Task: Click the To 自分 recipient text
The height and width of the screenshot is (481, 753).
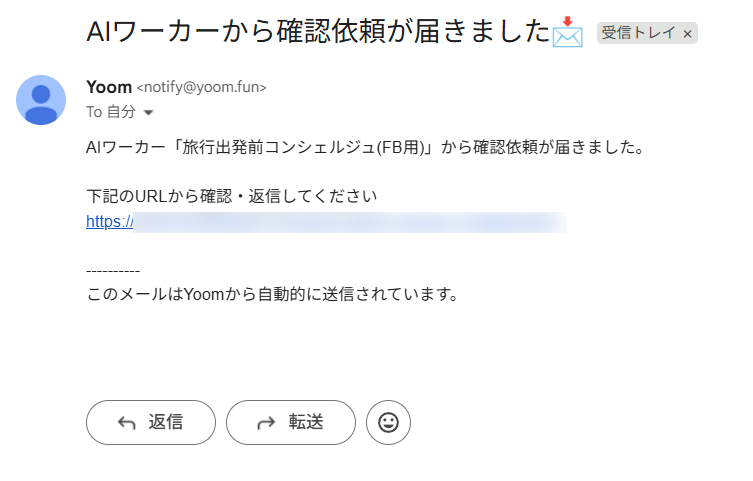Action: 111,112
